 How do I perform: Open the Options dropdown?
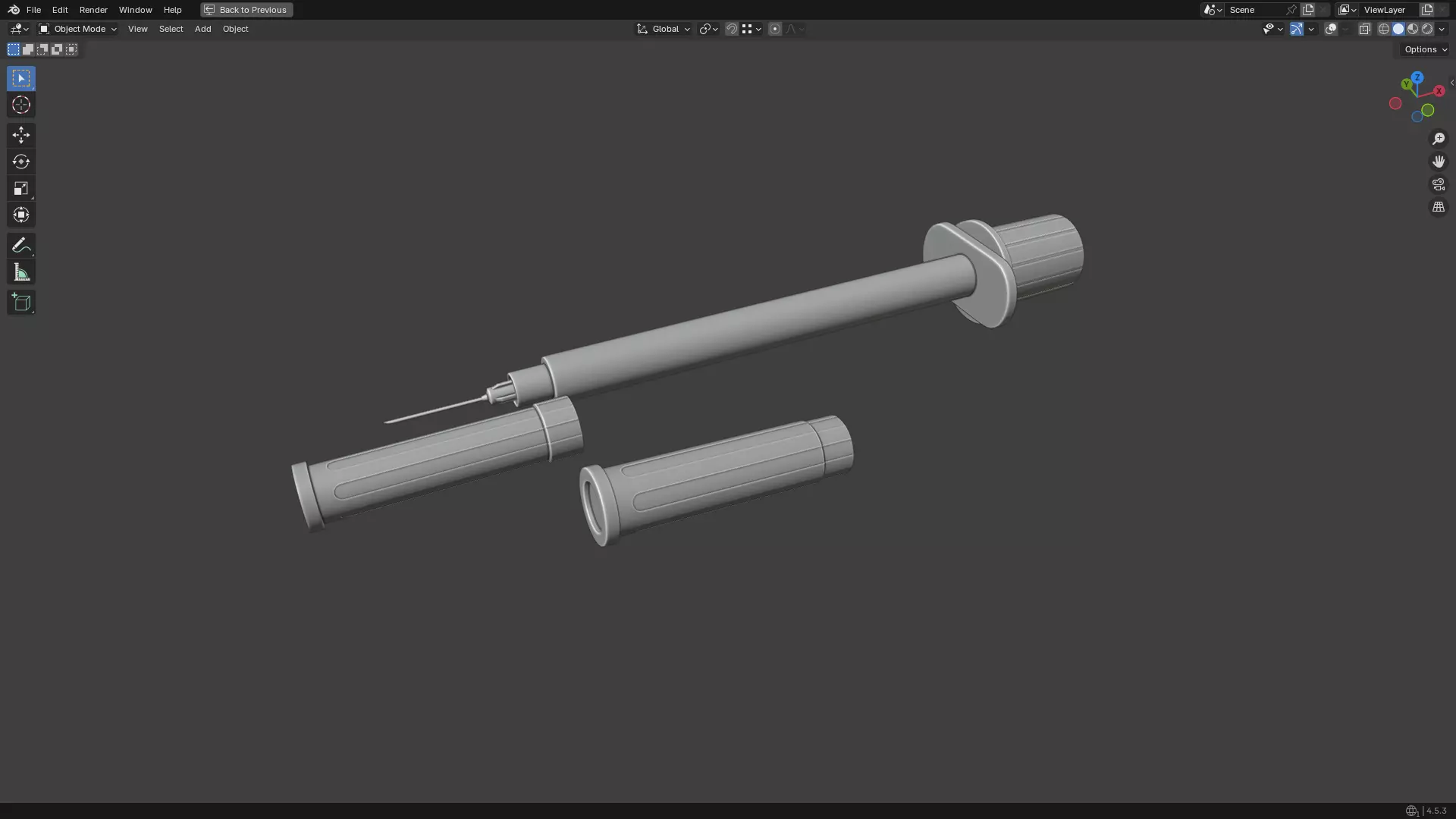tap(1426, 49)
